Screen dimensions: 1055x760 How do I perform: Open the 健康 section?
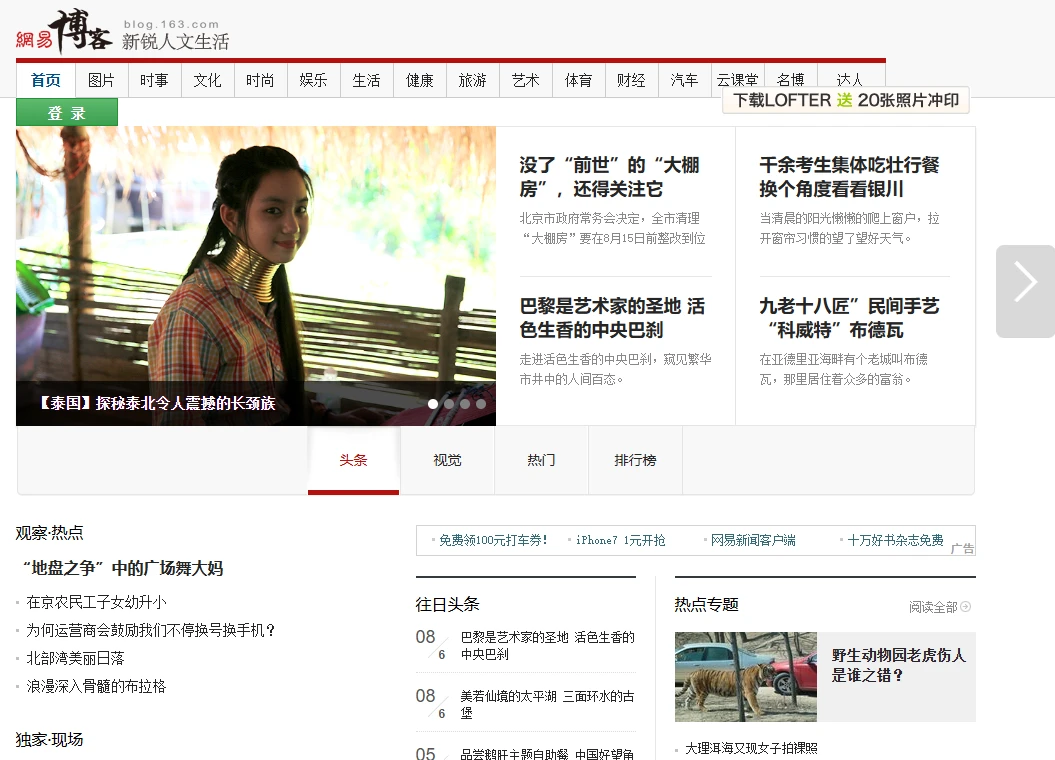click(419, 80)
